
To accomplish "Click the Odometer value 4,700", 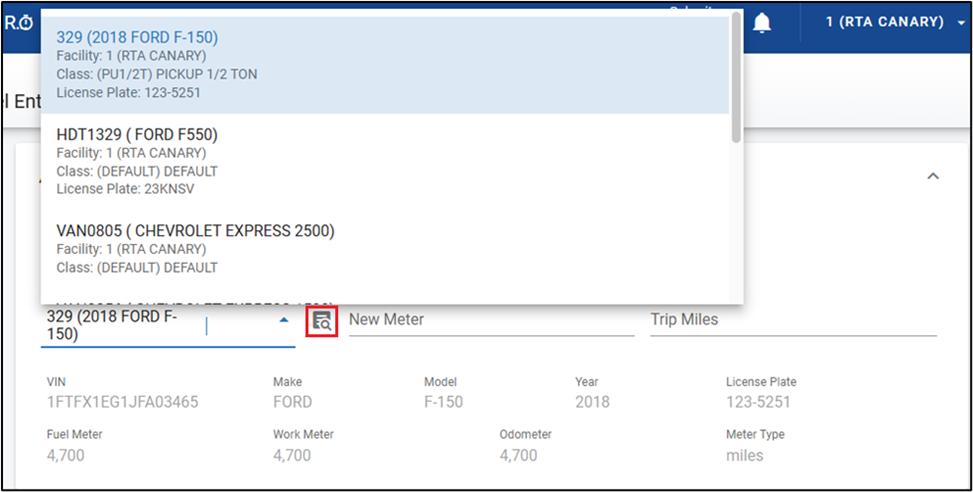I will tap(518, 455).
